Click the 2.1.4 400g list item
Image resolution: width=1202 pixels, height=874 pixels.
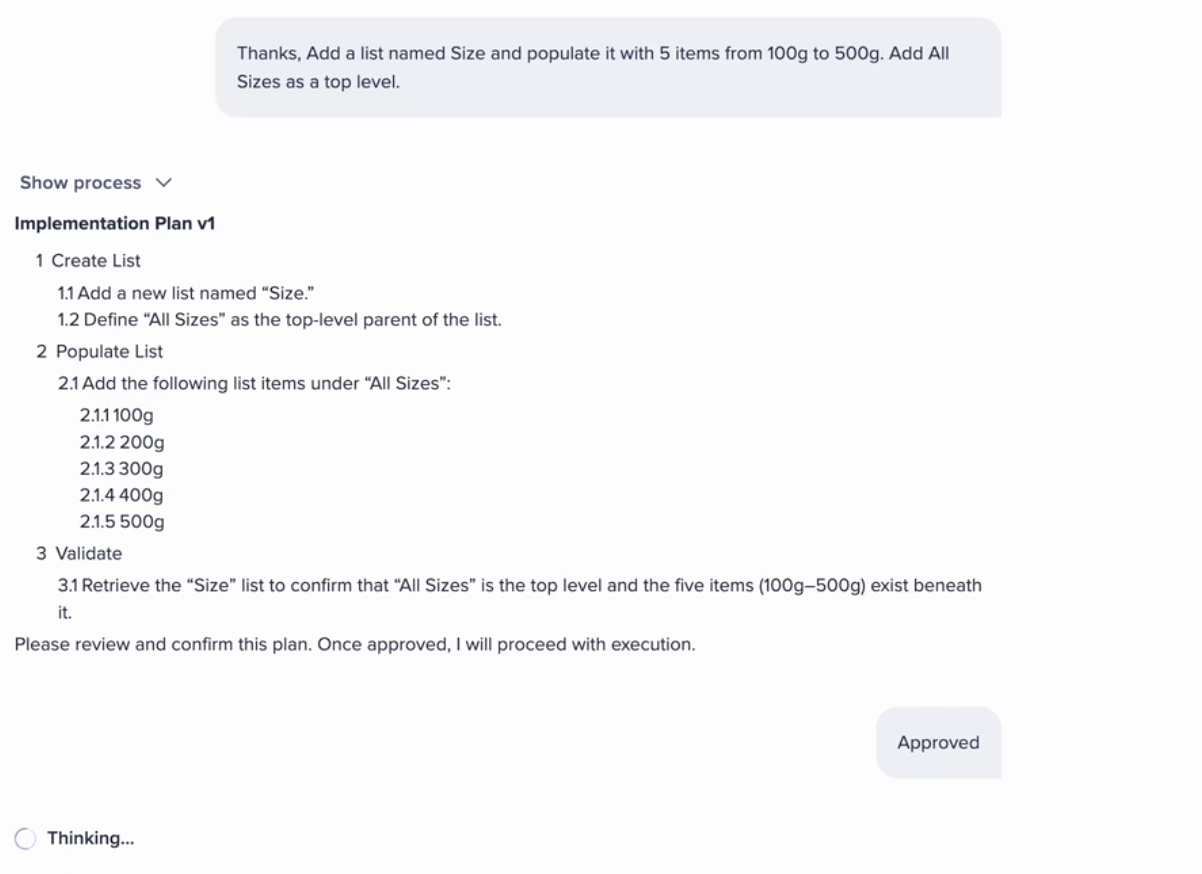[121, 495]
